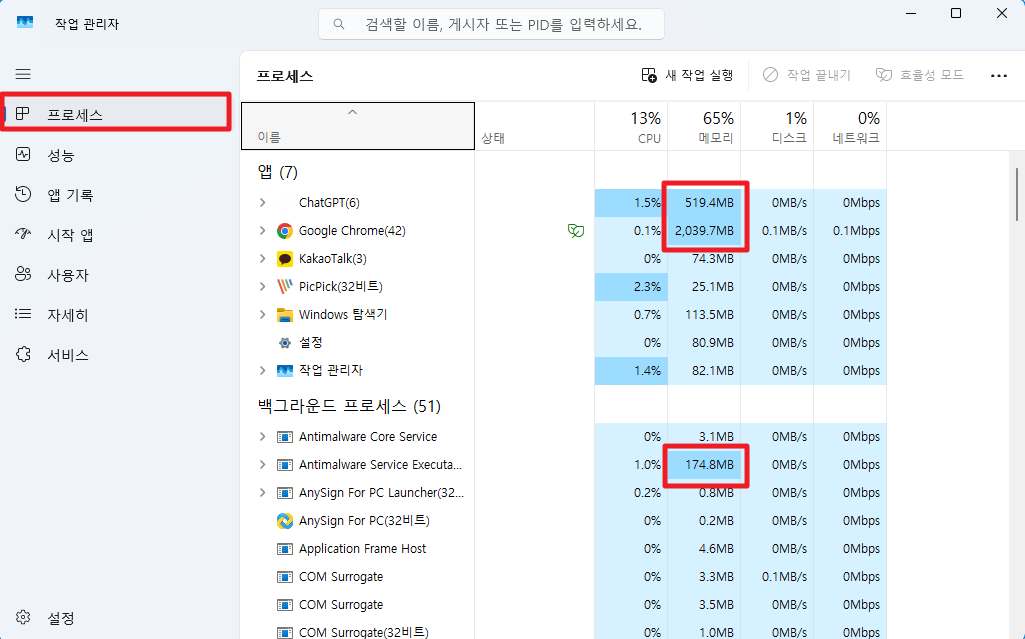The width and height of the screenshot is (1025, 639).
Task: Click the KakaoTalk icon
Action: pos(284,259)
